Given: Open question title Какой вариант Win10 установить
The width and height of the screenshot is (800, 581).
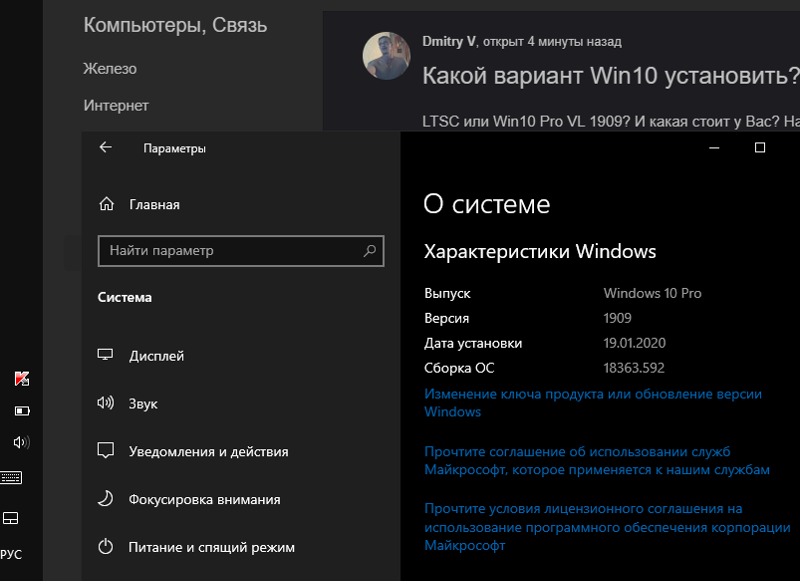Looking at the screenshot, I should (x=611, y=76).
